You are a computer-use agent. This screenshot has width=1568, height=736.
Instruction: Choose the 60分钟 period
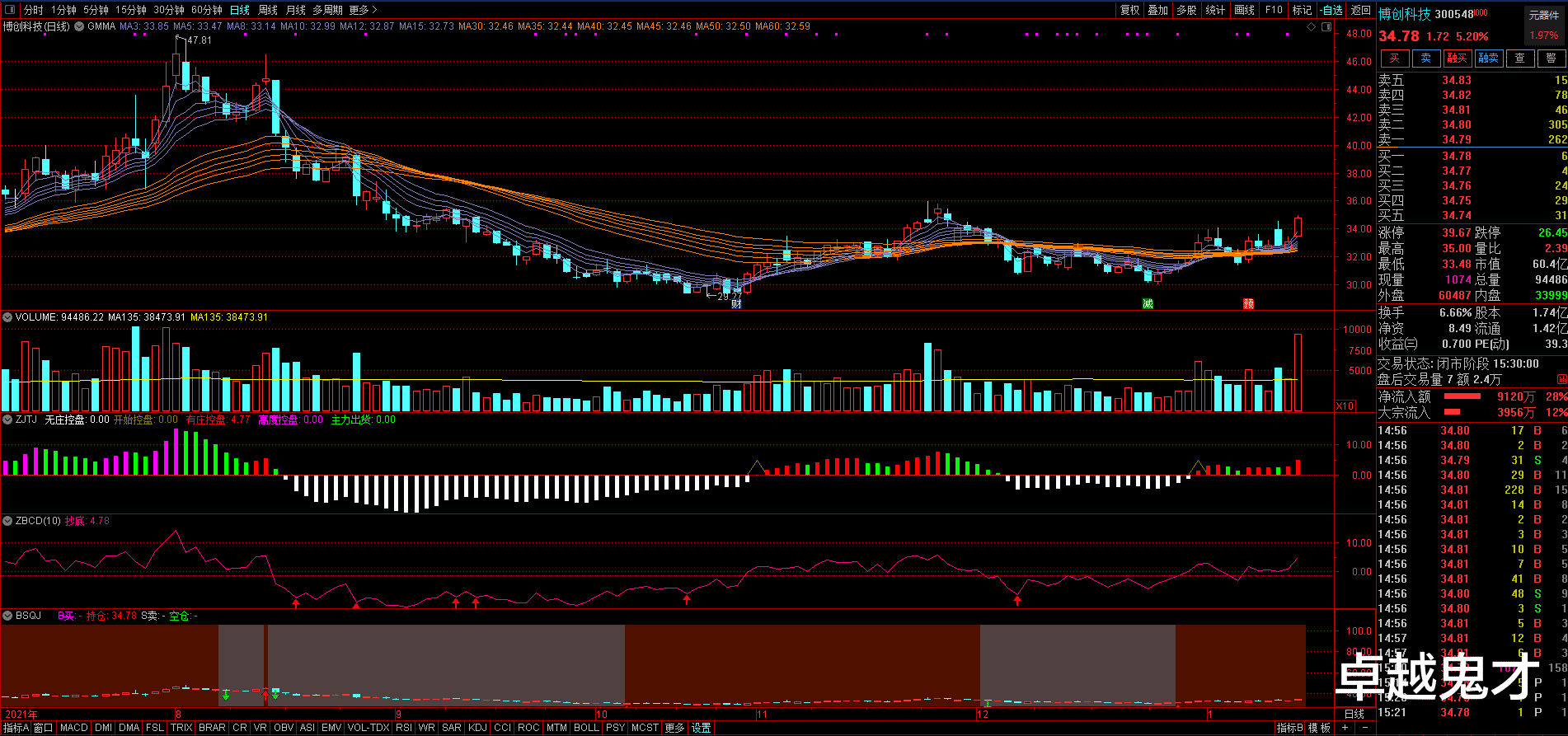[x=207, y=10]
